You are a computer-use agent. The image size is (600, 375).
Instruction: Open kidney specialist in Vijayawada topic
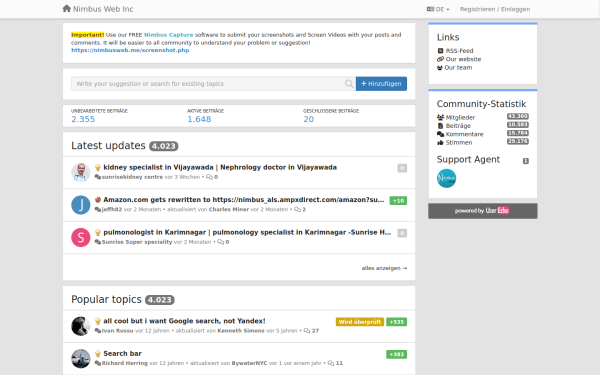(220, 167)
